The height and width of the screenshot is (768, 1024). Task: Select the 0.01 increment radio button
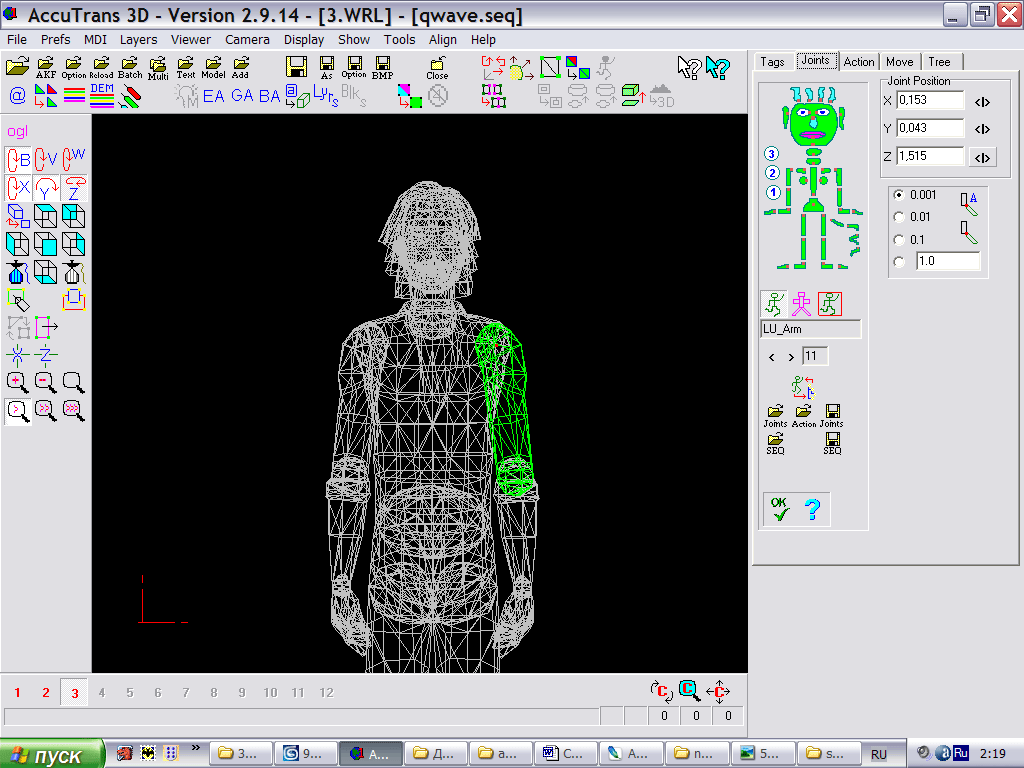899,217
